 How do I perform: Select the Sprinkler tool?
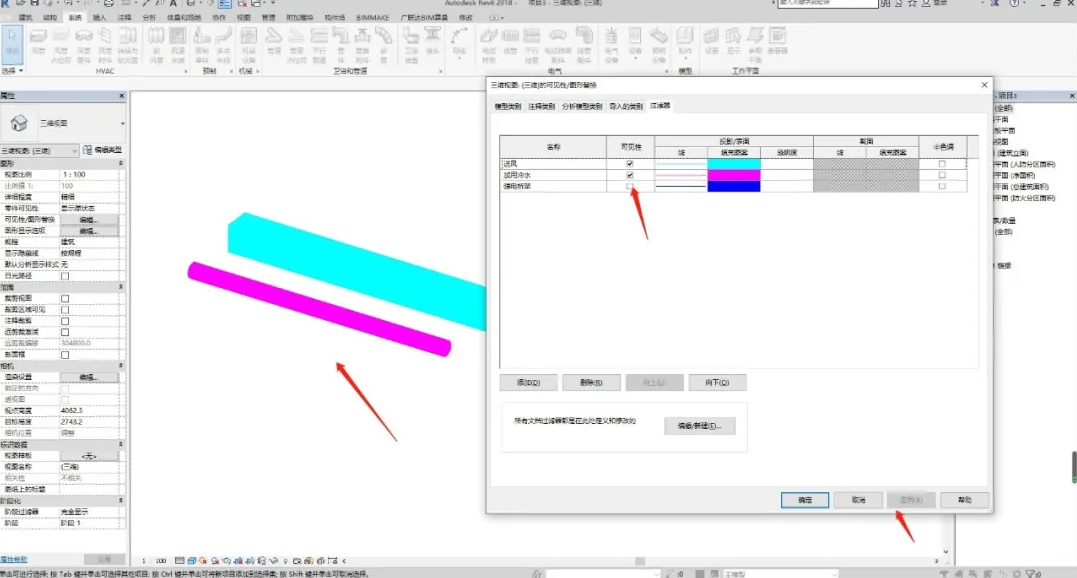pyautogui.click(x=433, y=43)
